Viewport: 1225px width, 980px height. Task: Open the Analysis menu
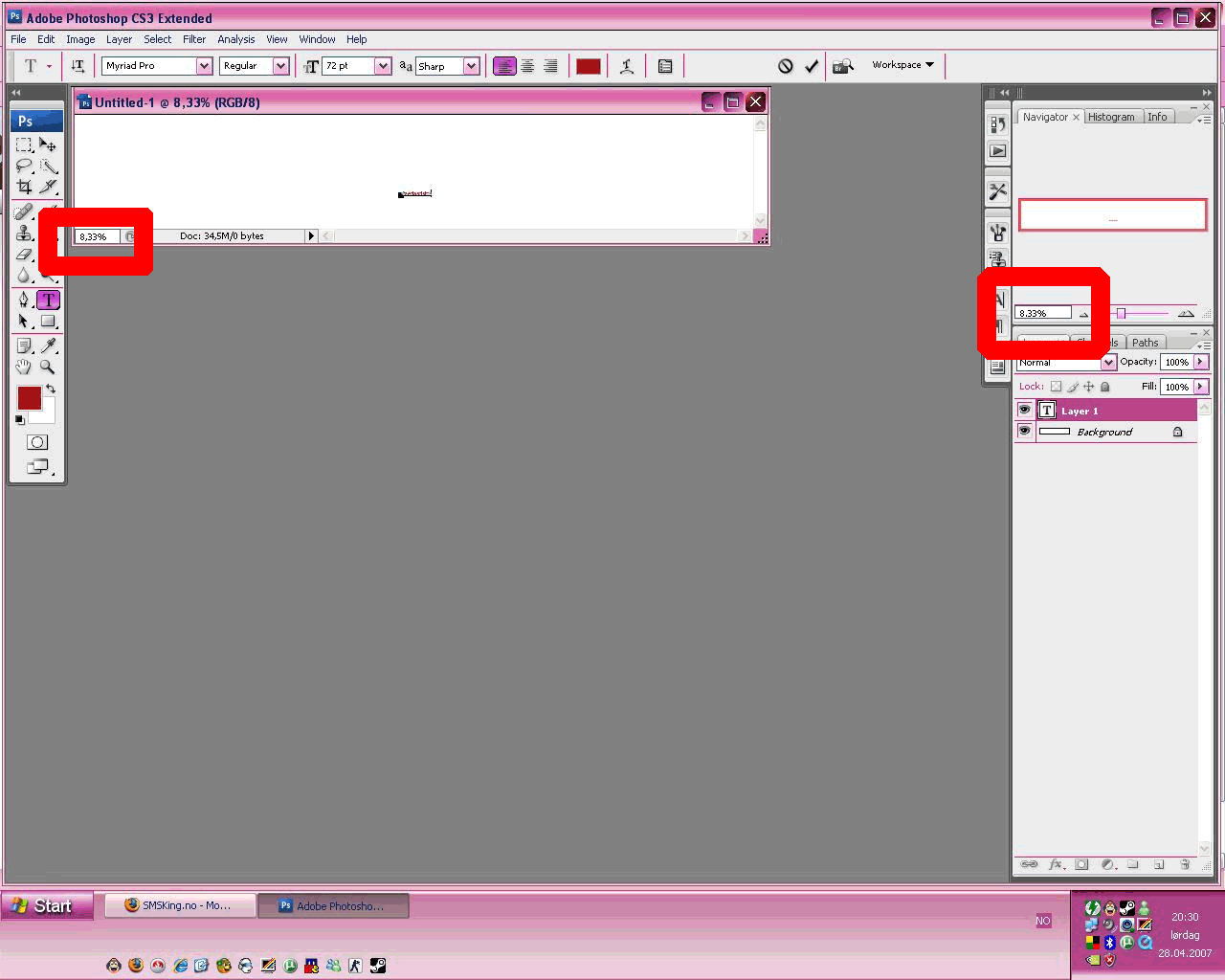235,39
